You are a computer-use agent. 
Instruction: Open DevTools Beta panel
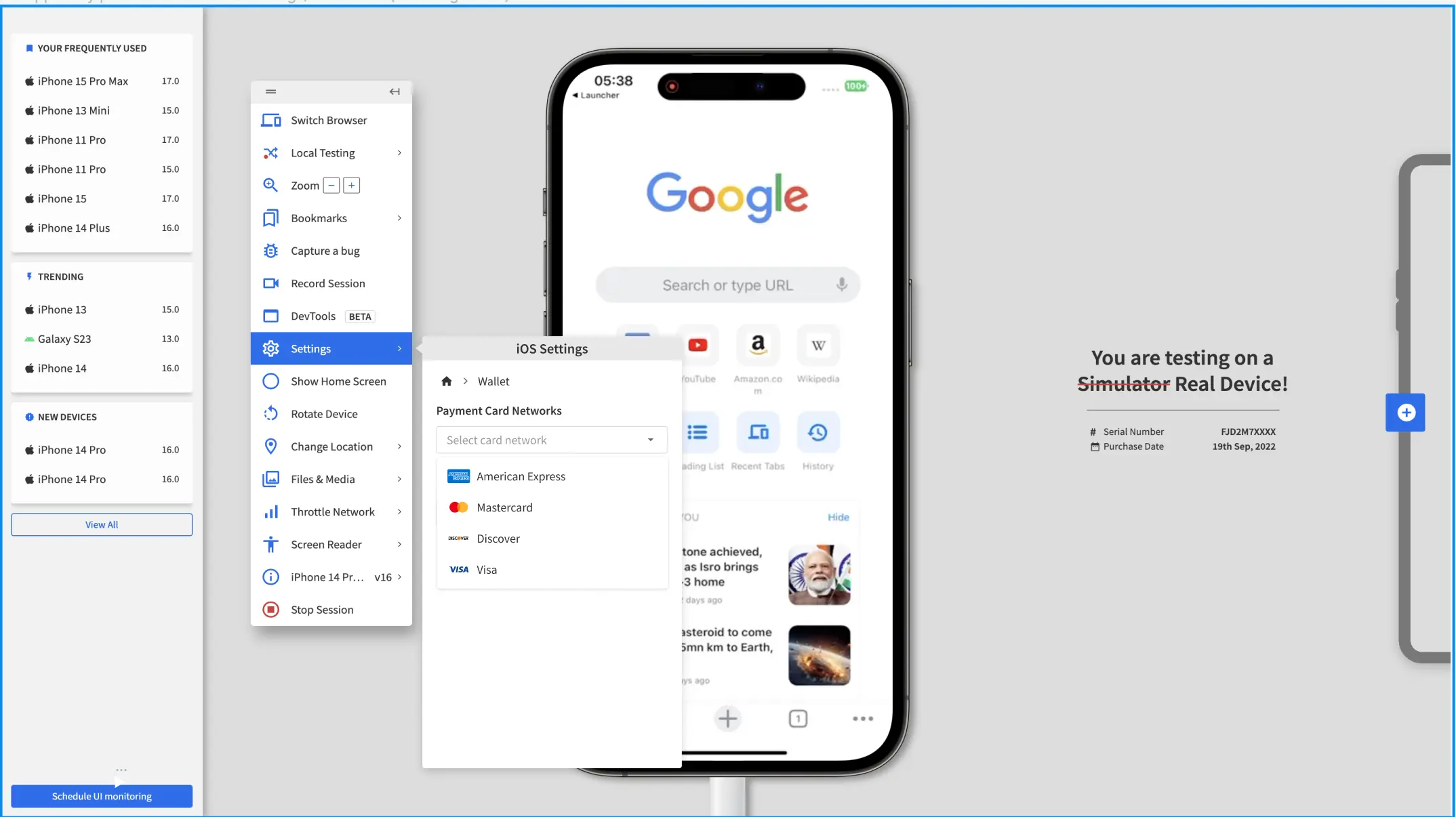[x=331, y=315]
